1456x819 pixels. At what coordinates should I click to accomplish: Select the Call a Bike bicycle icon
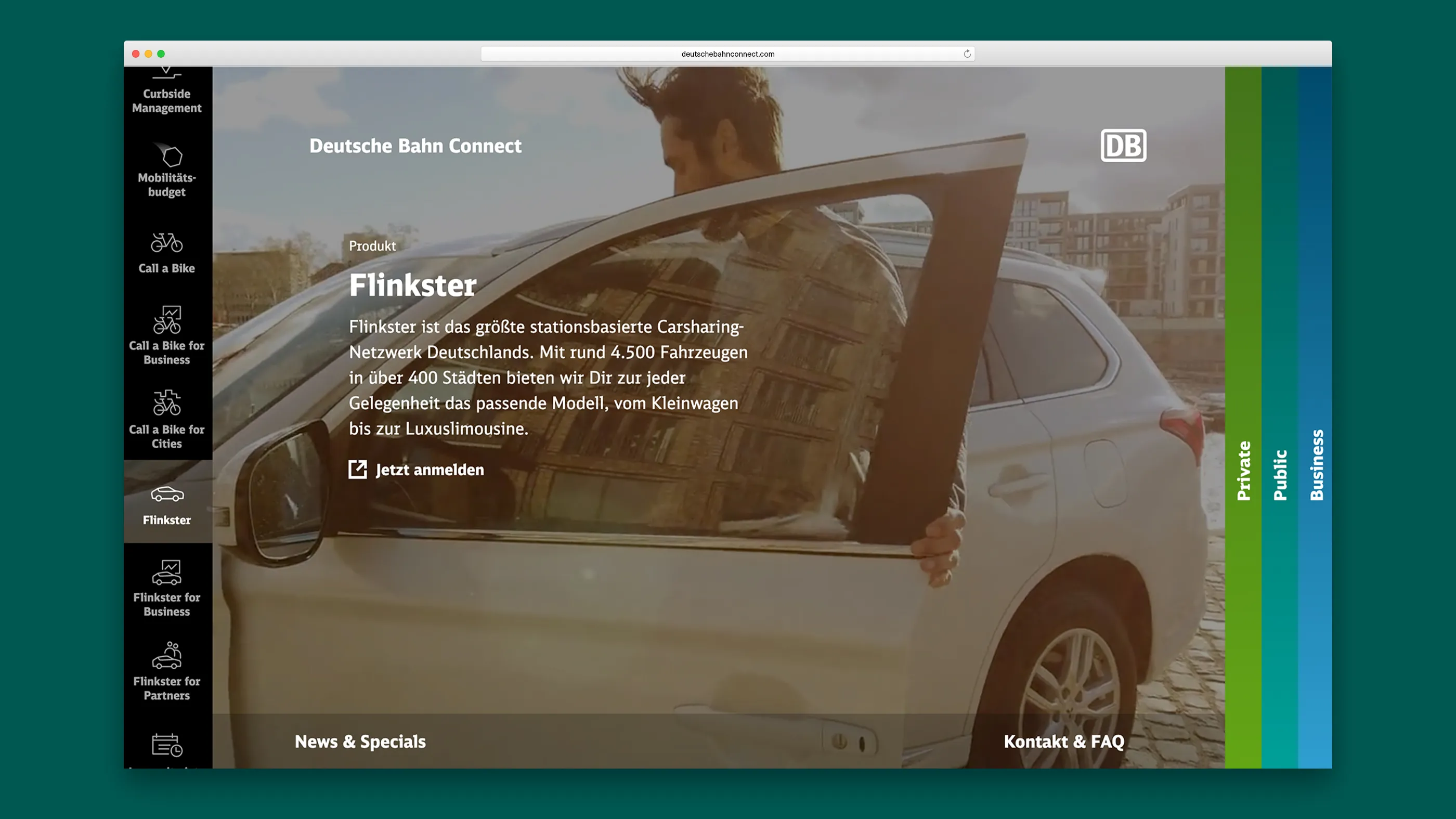(167, 242)
